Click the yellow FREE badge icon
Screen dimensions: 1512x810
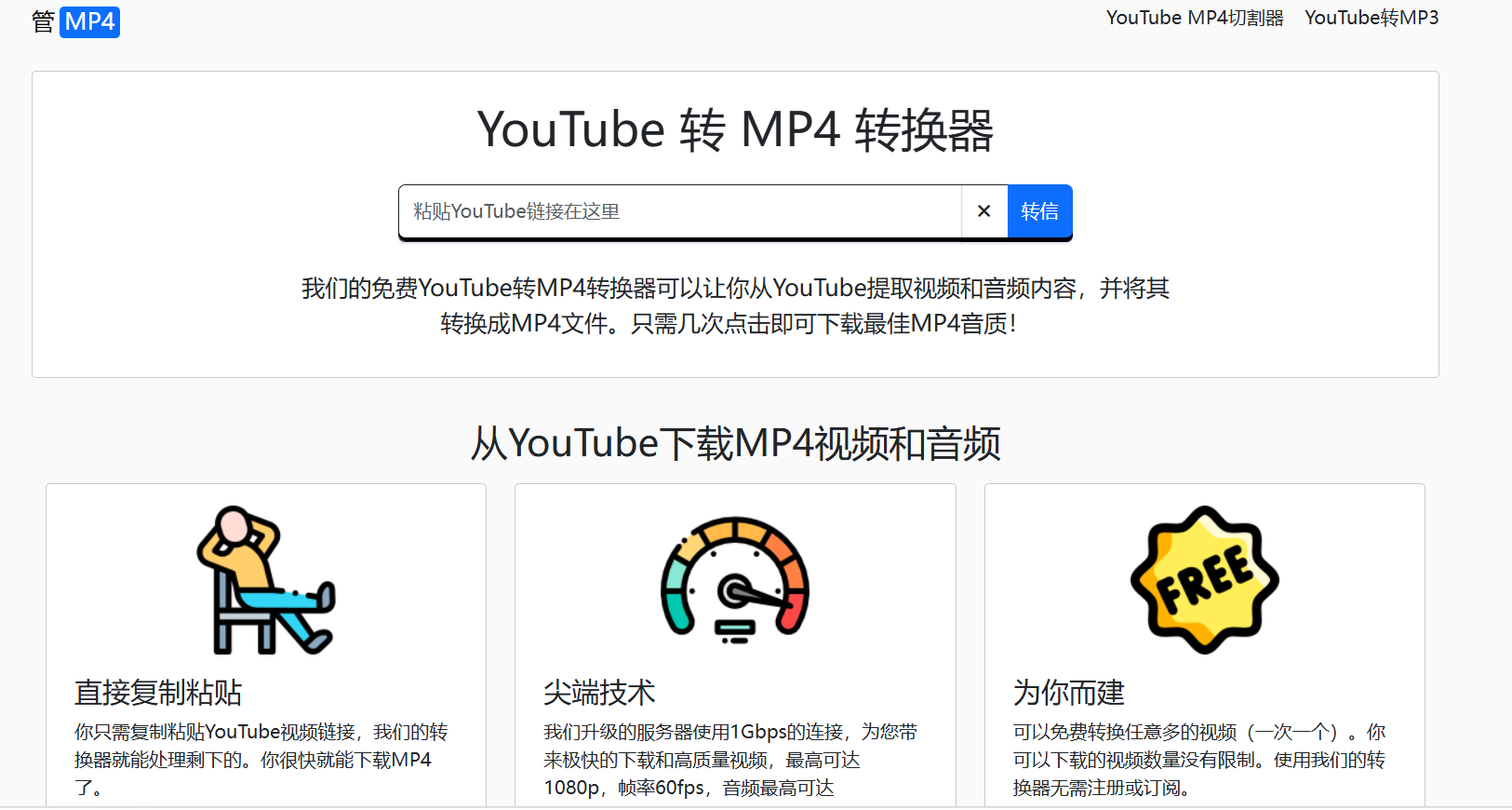coord(1205,580)
